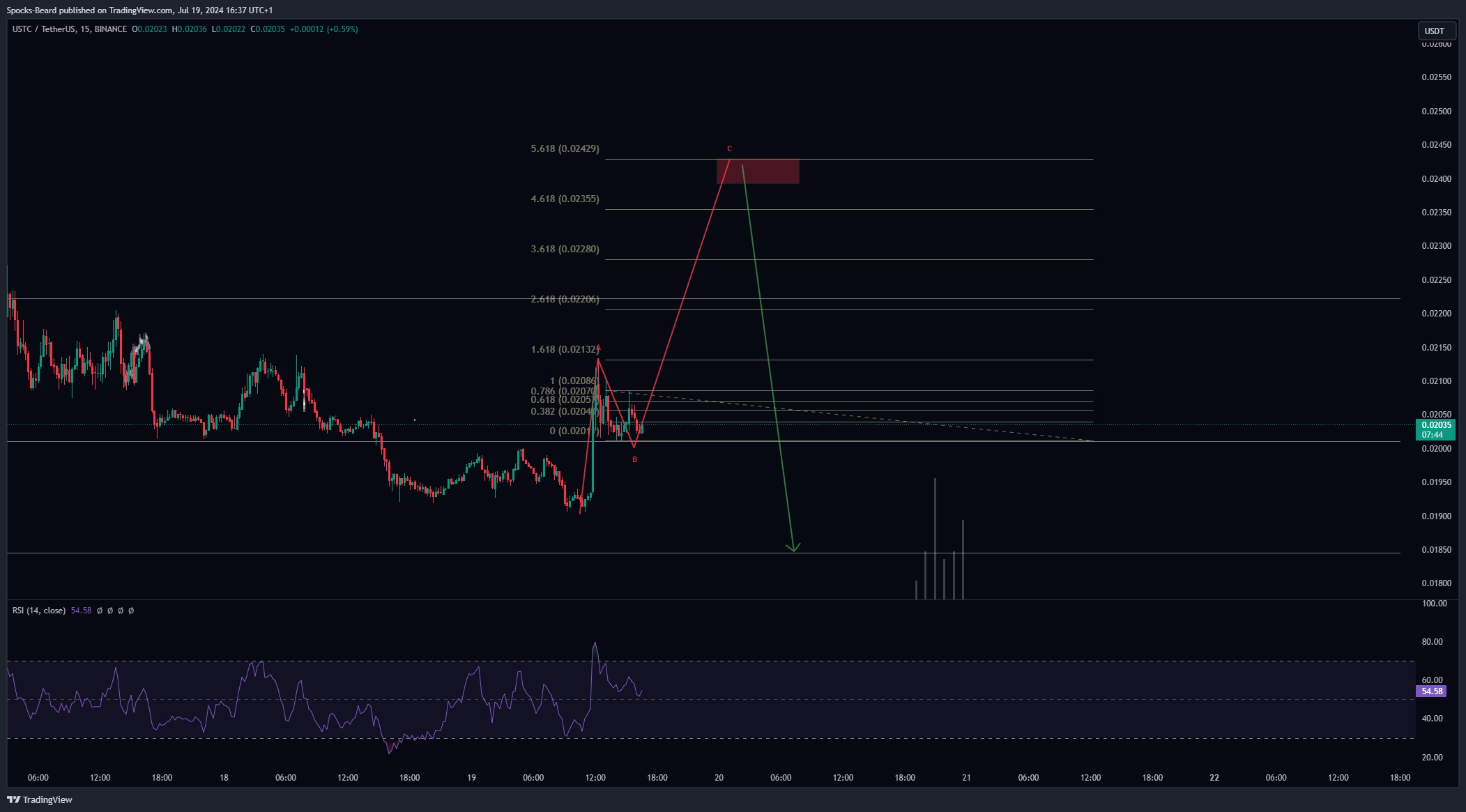The height and width of the screenshot is (812, 1466).
Task: Click date label 21 on time axis
Action: [x=966, y=778]
